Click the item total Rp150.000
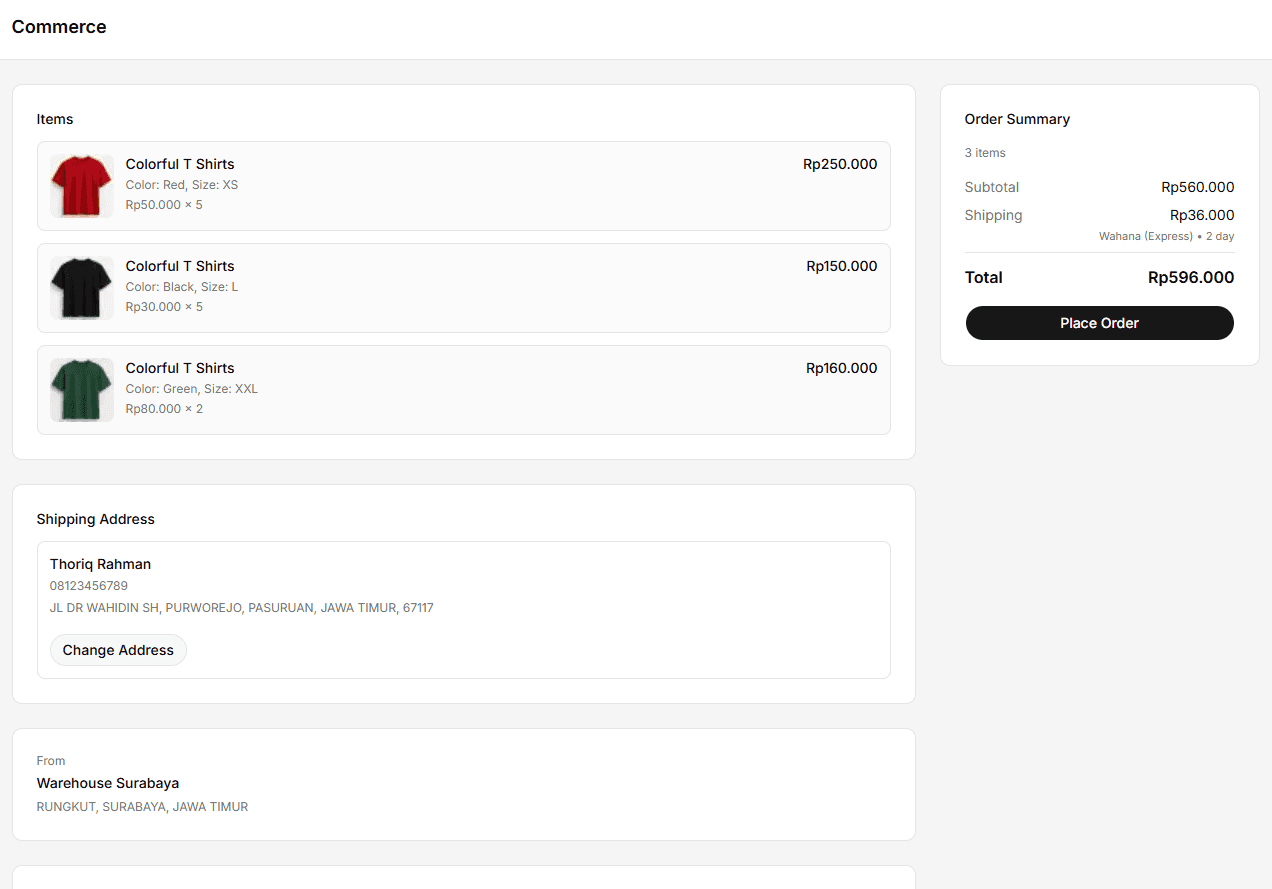 842,266
